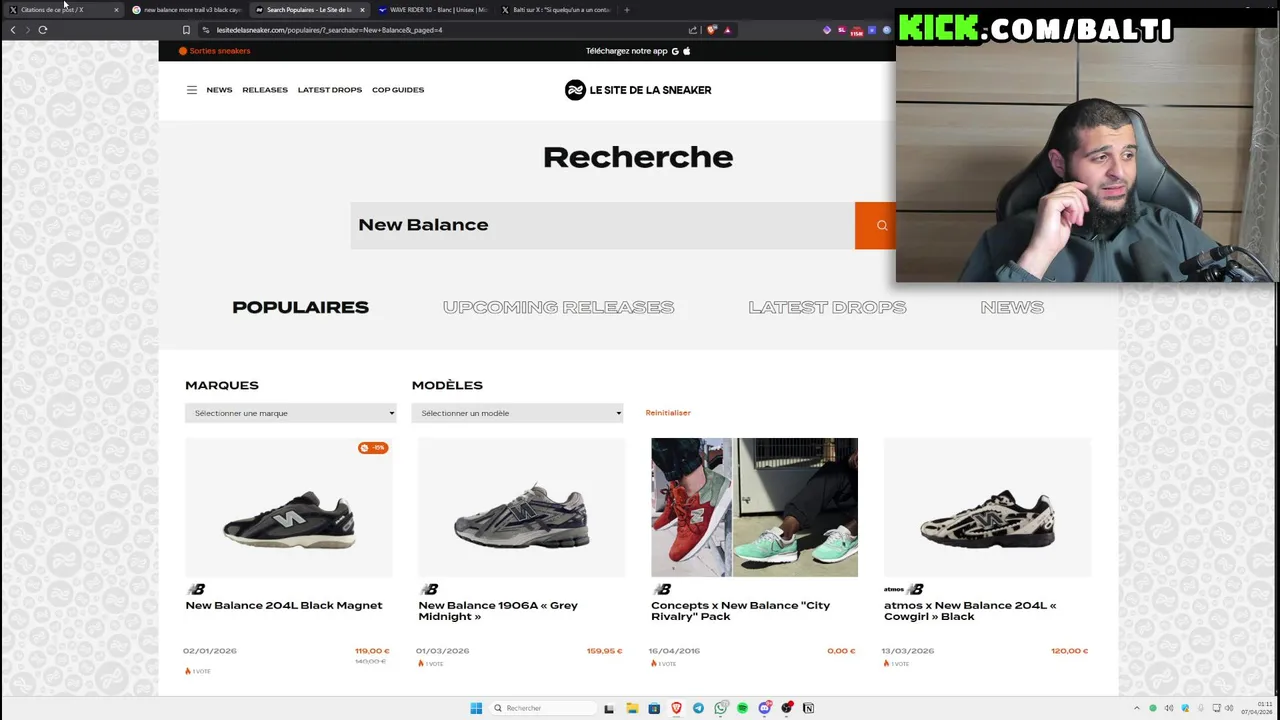Click the browser address bar URL

(x=330, y=30)
